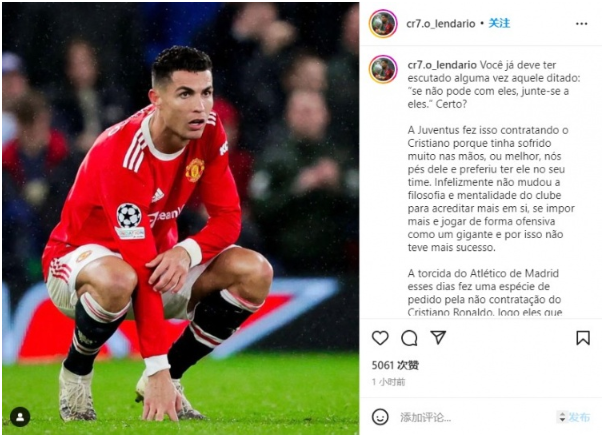This screenshot has width=604, height=437.
Task: Select the main Ronaldo photo
Action: (x=181, y=218)
